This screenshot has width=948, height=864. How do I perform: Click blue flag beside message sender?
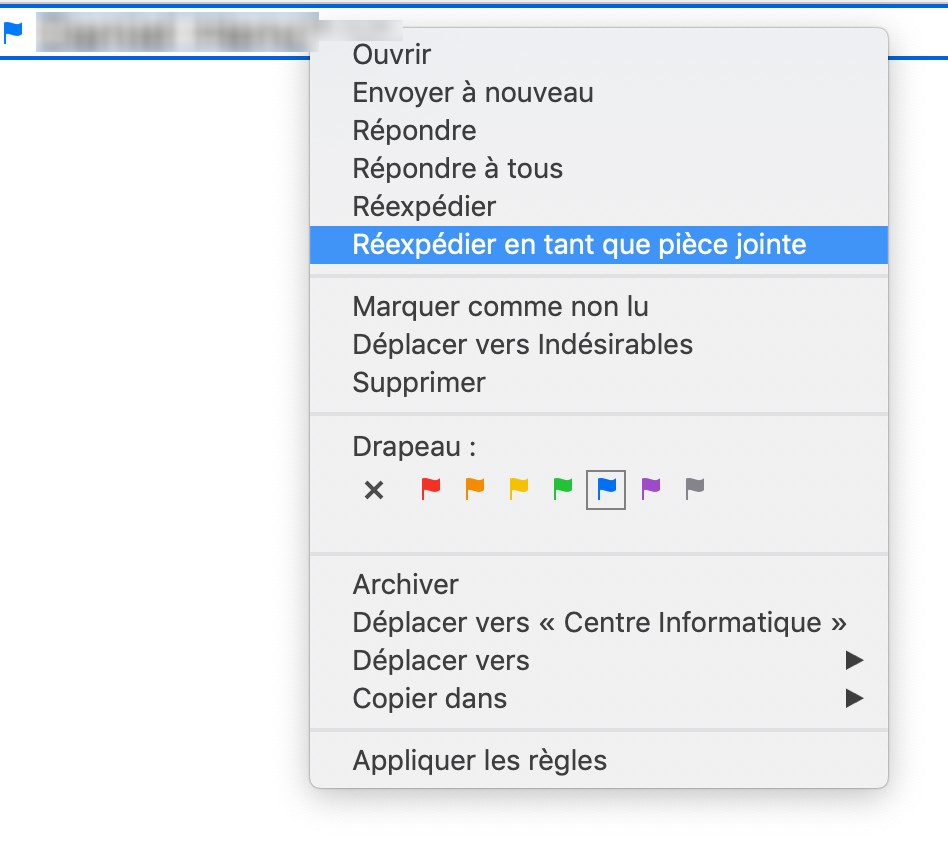coord(13,32)
